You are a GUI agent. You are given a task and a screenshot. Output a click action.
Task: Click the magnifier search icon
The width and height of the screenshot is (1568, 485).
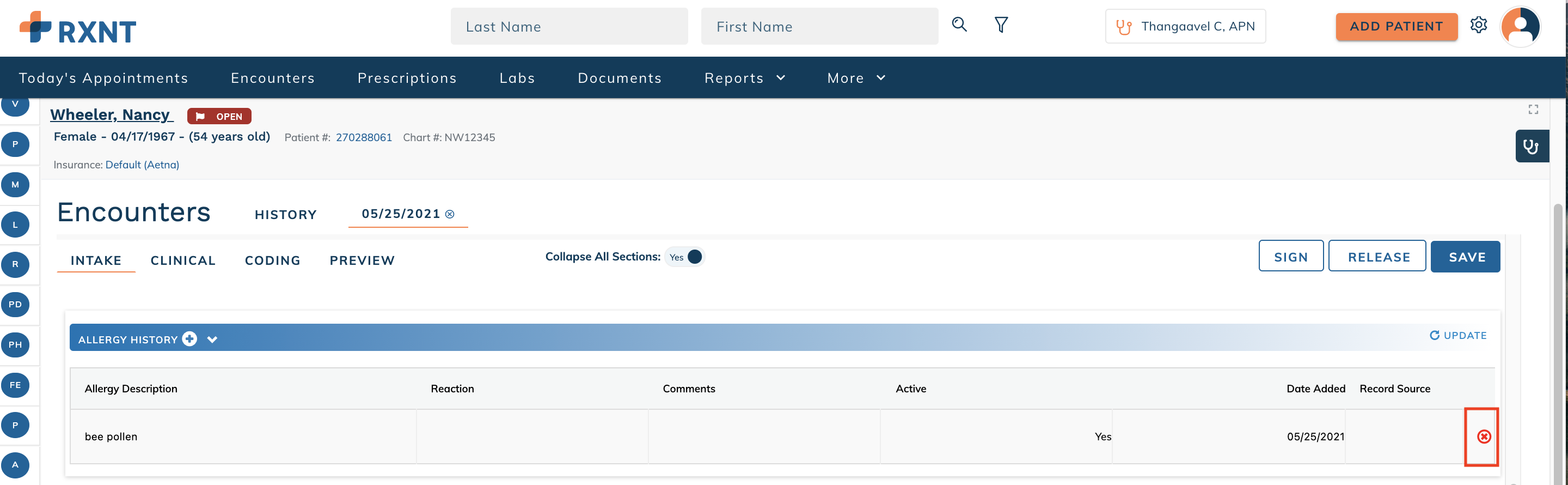(959, 25)
